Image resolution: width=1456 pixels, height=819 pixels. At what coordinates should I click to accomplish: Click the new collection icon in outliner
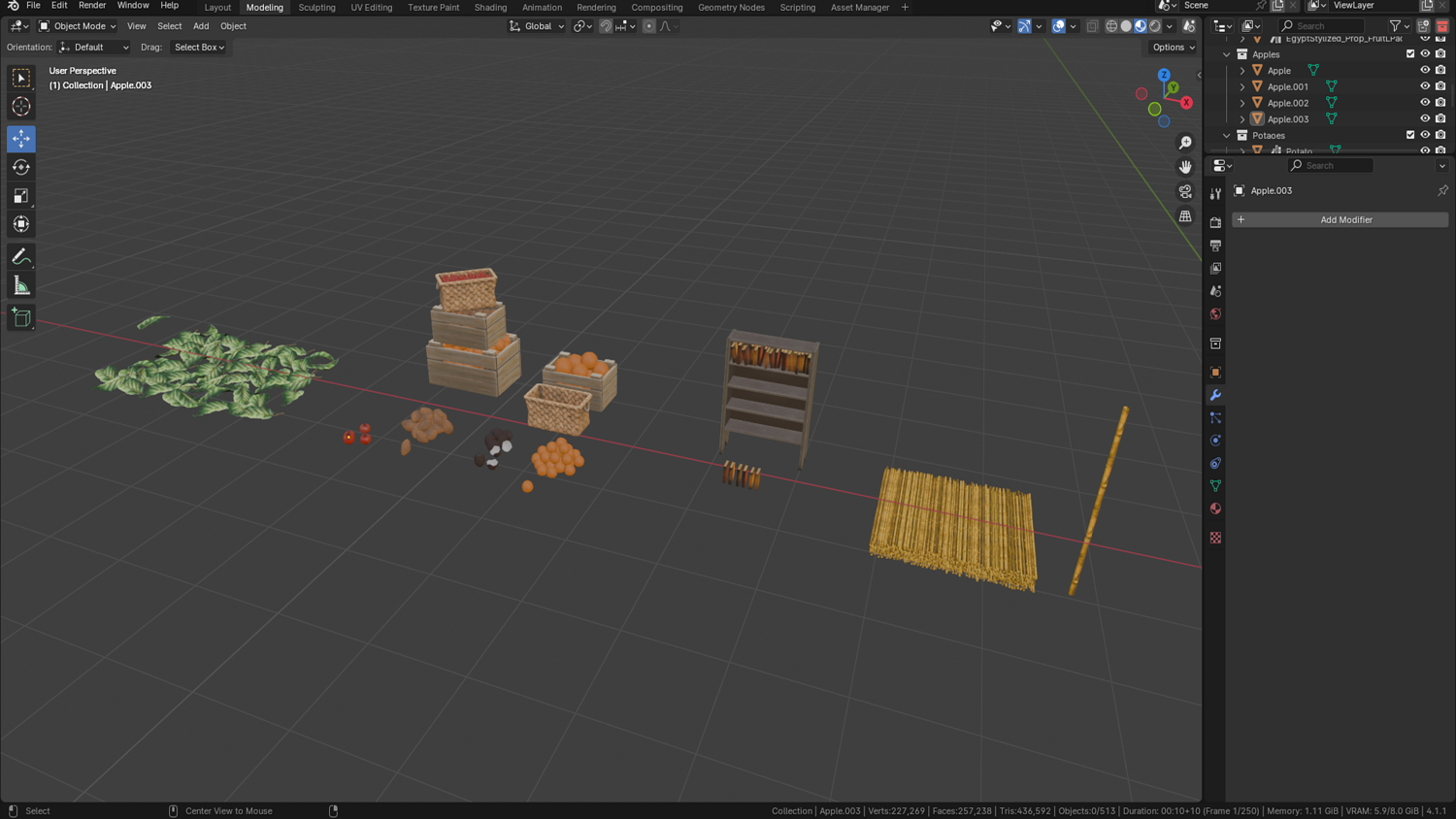[x=1423, y=26]
